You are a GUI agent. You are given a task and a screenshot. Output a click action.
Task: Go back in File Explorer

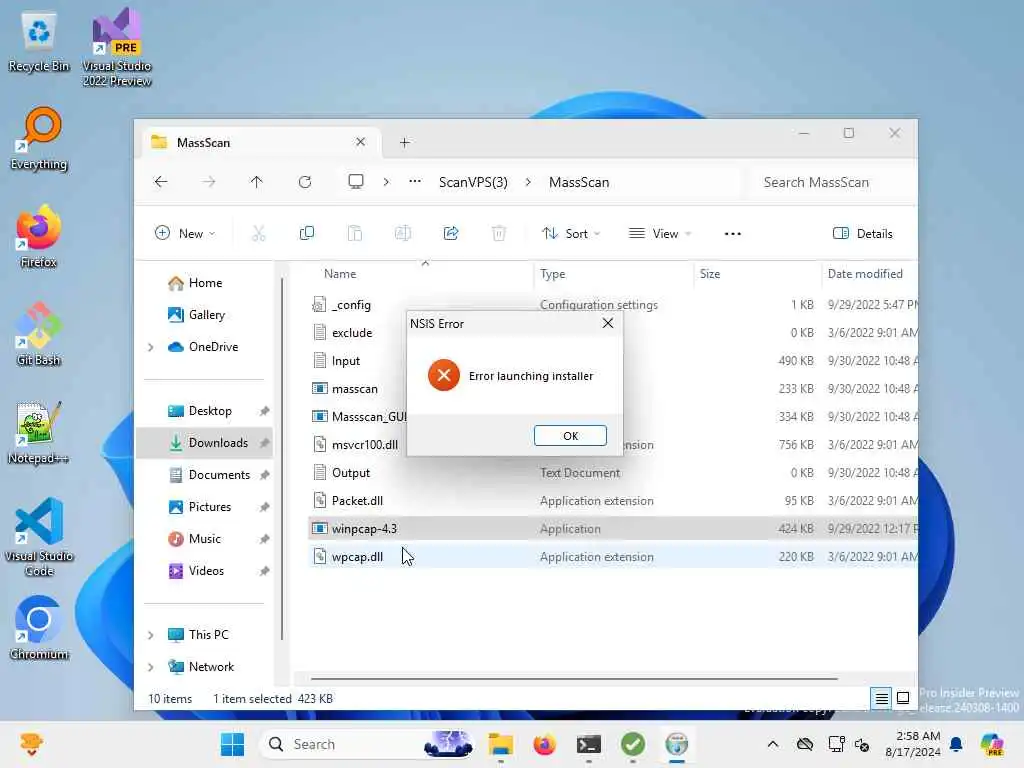(161, 182)
